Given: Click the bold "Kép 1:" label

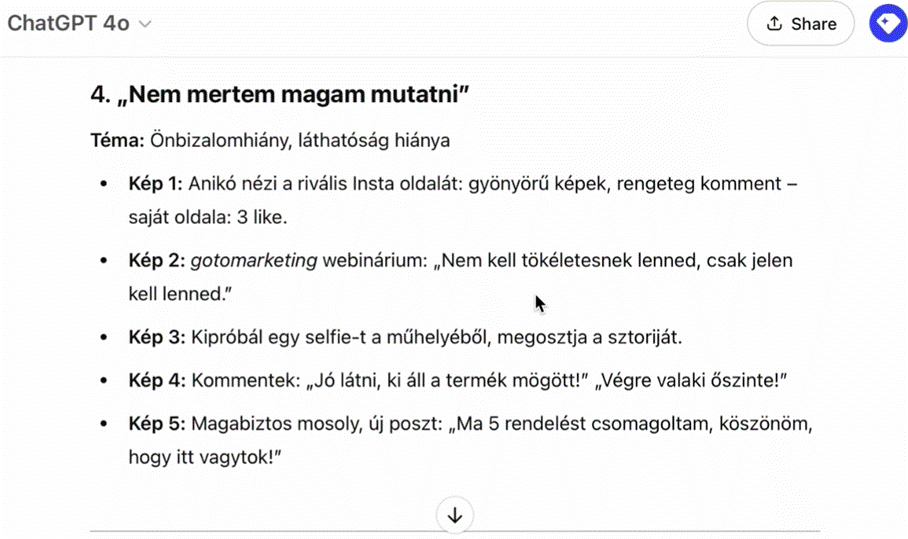Looking at the screenshot, I should [x=157, y=185].
